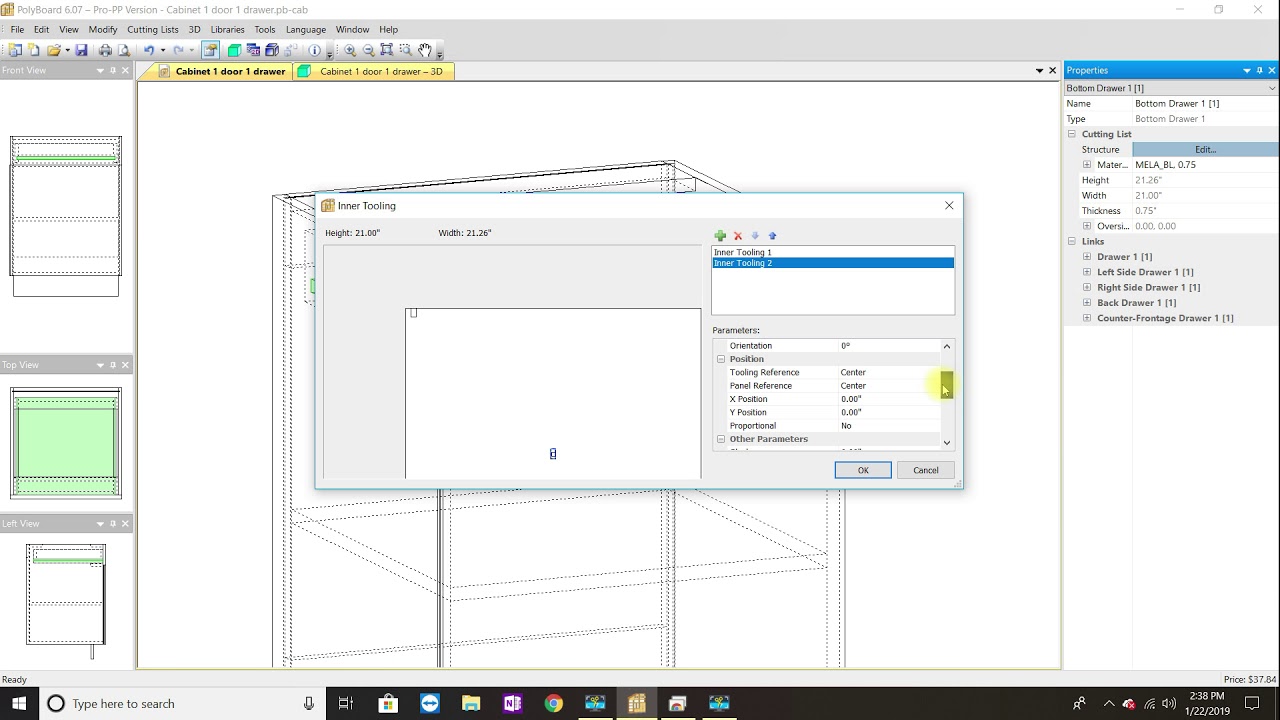Screen dimensions: 1280x720
Task: Expand Counter-Frontage Drawer 1 [1] link
Action: pyautogui.click(x=1087, y=318)
